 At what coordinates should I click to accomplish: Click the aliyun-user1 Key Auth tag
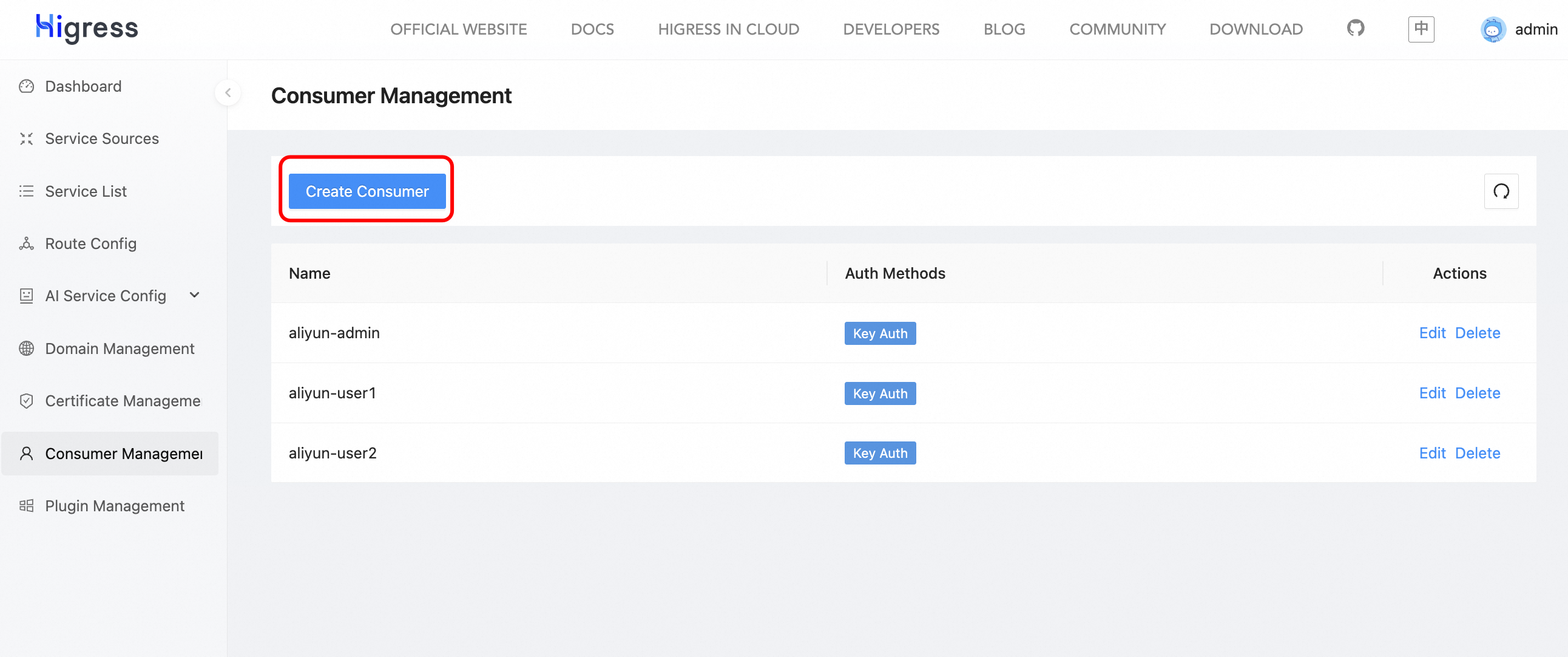(879, 393)
